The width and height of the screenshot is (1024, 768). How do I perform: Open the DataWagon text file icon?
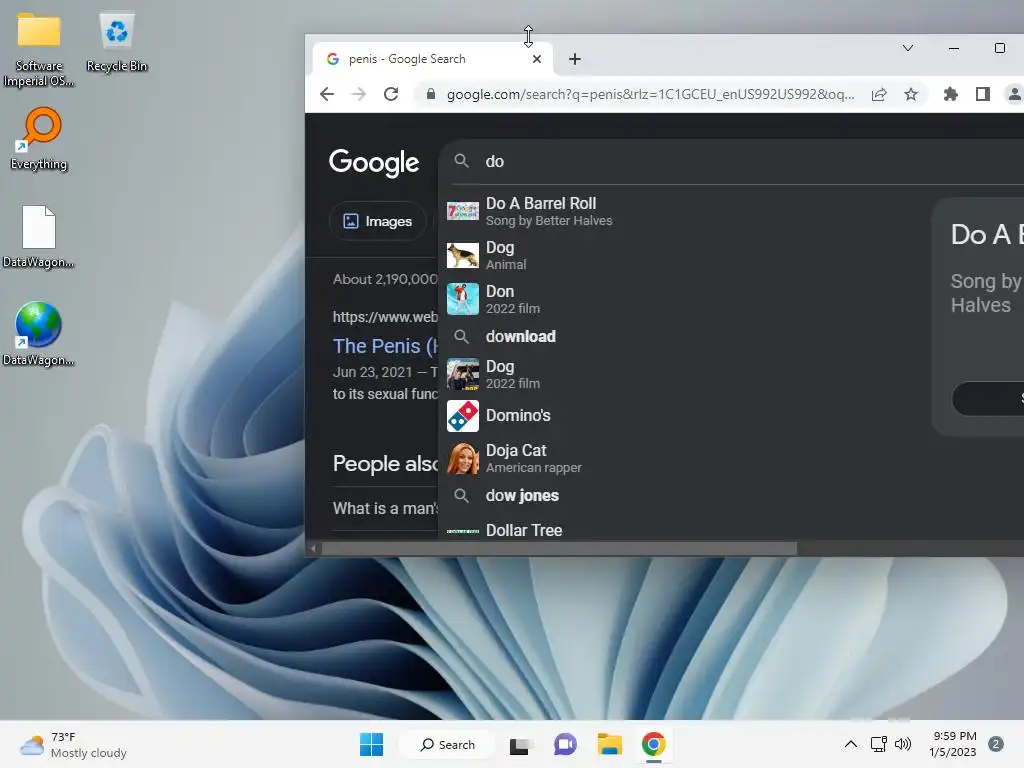(39, 236)
